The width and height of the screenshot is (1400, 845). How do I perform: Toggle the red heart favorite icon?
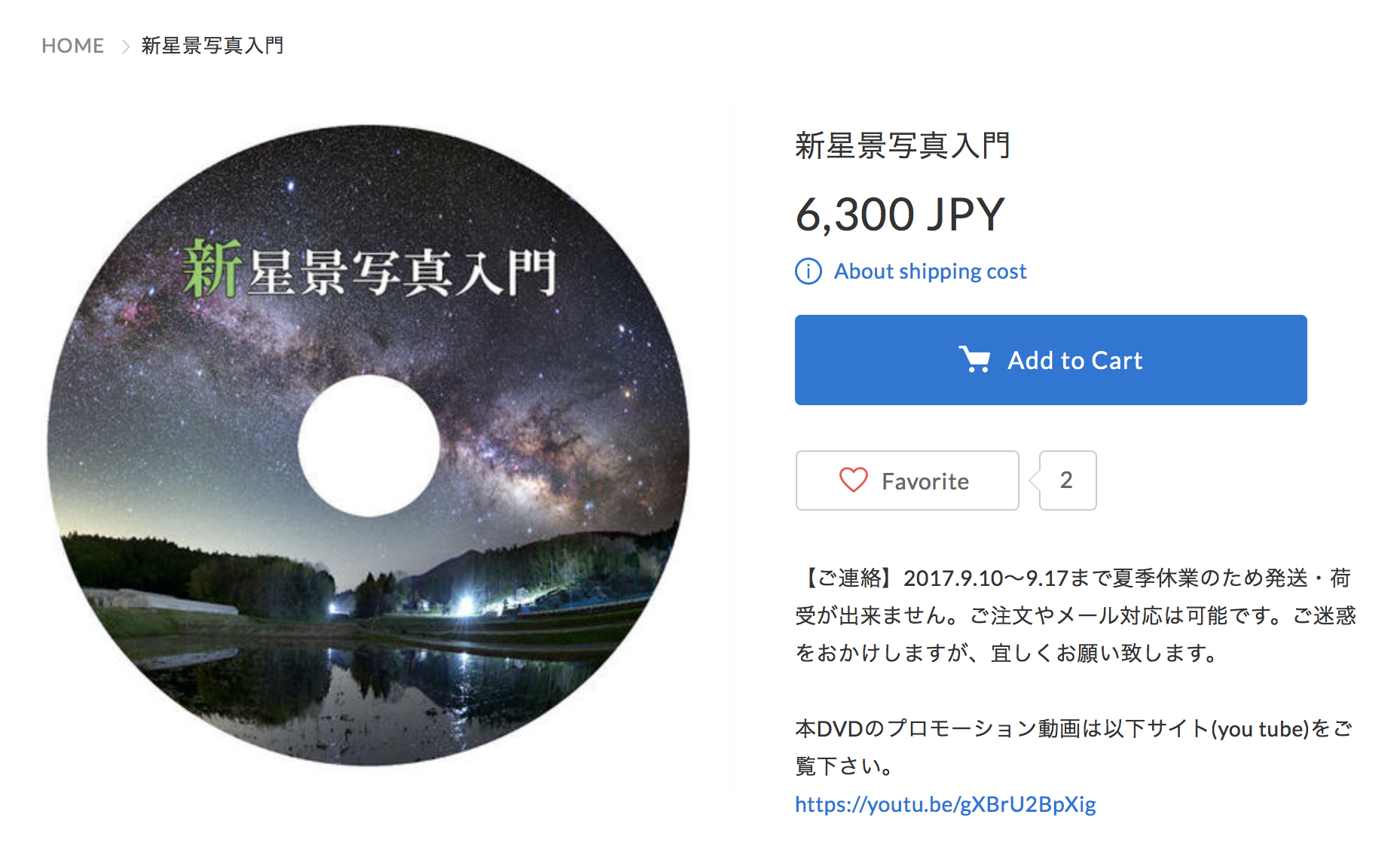coord(854,480)
